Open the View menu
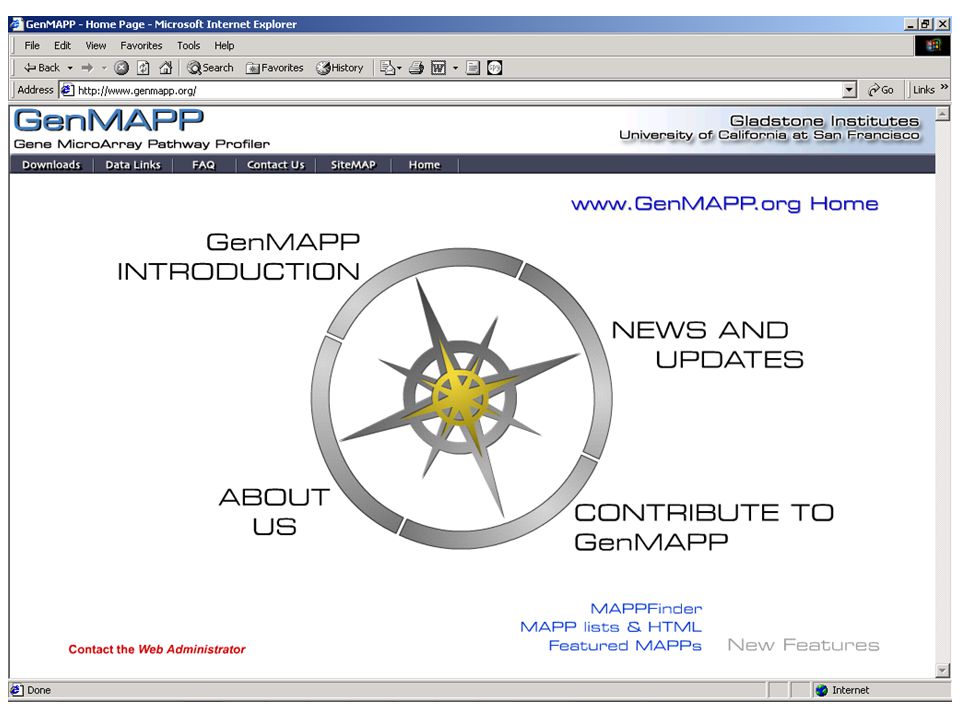Image resolution: width=960 pixels, height=720 pixels. [x=96, y=46]
